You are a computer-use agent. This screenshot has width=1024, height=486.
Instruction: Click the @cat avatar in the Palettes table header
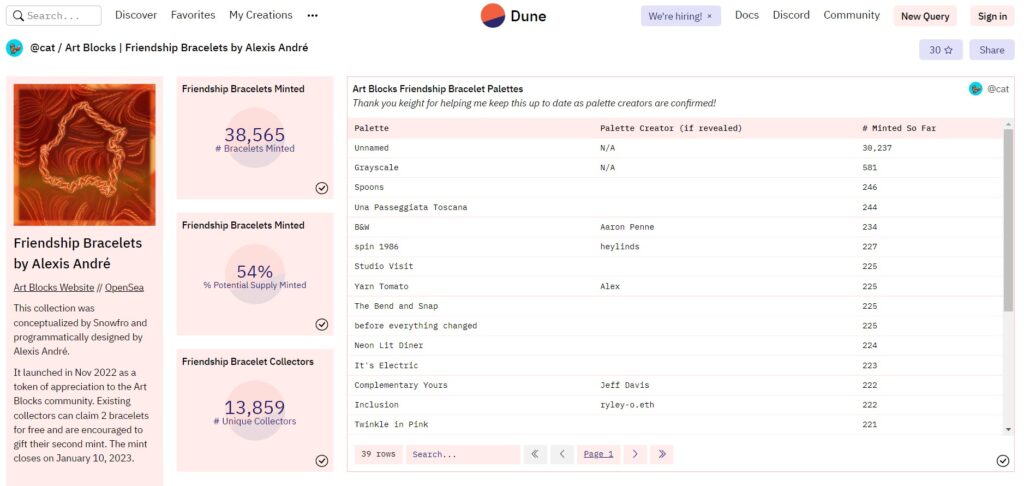(x=976, y=89)
